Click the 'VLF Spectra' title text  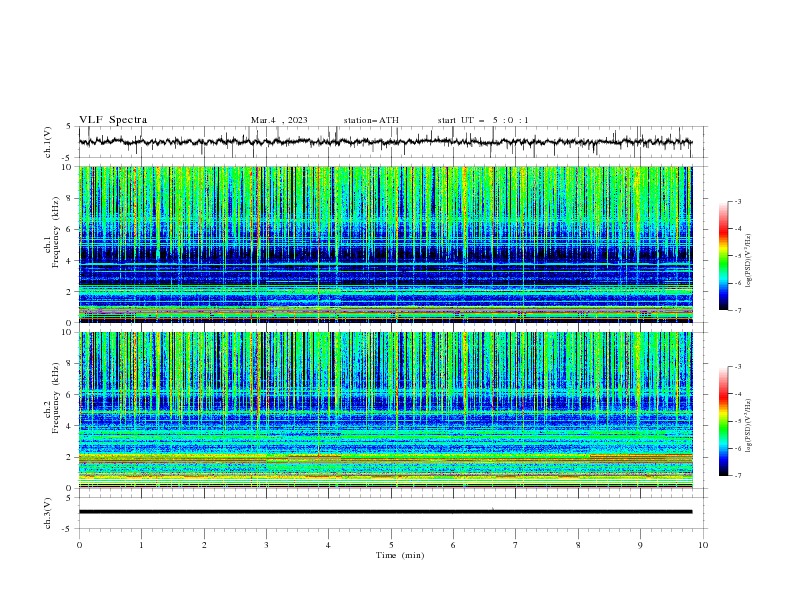click(x=113, y=120)
